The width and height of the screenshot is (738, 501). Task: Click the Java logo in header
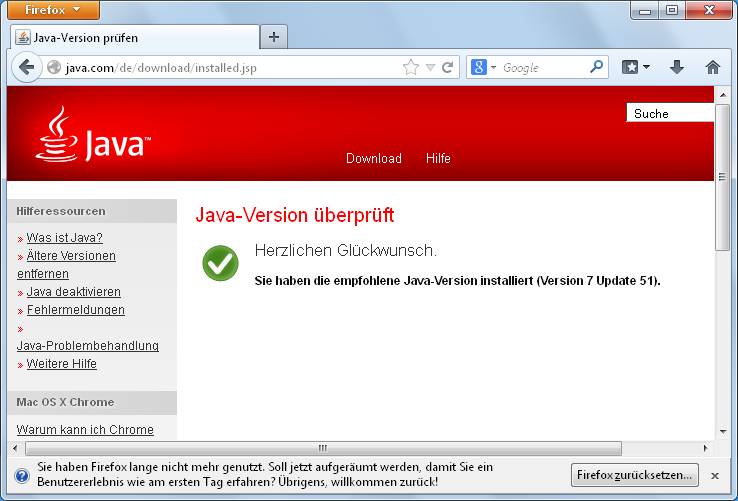point(93,135)
